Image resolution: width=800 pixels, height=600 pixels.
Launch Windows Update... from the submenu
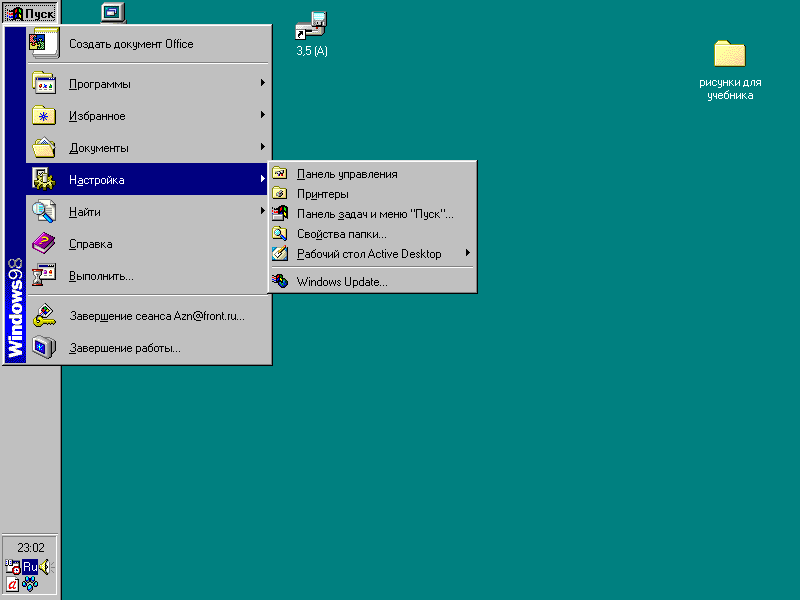tap(372, 282)
